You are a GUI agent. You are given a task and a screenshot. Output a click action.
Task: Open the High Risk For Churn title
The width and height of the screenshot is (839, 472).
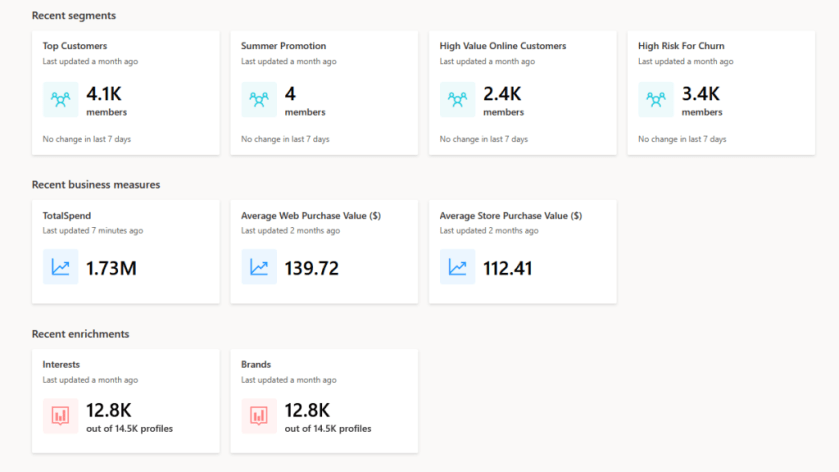681,46
